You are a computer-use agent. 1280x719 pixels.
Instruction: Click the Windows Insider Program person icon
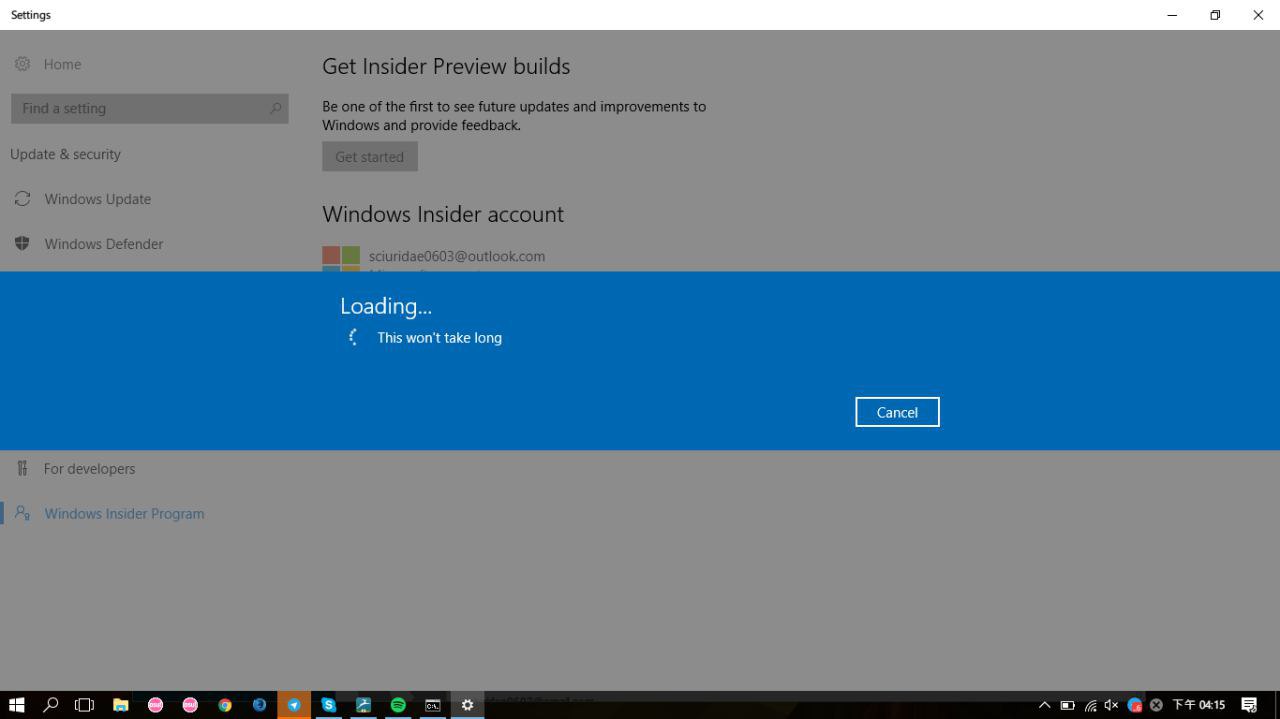[x=22, y=513]
